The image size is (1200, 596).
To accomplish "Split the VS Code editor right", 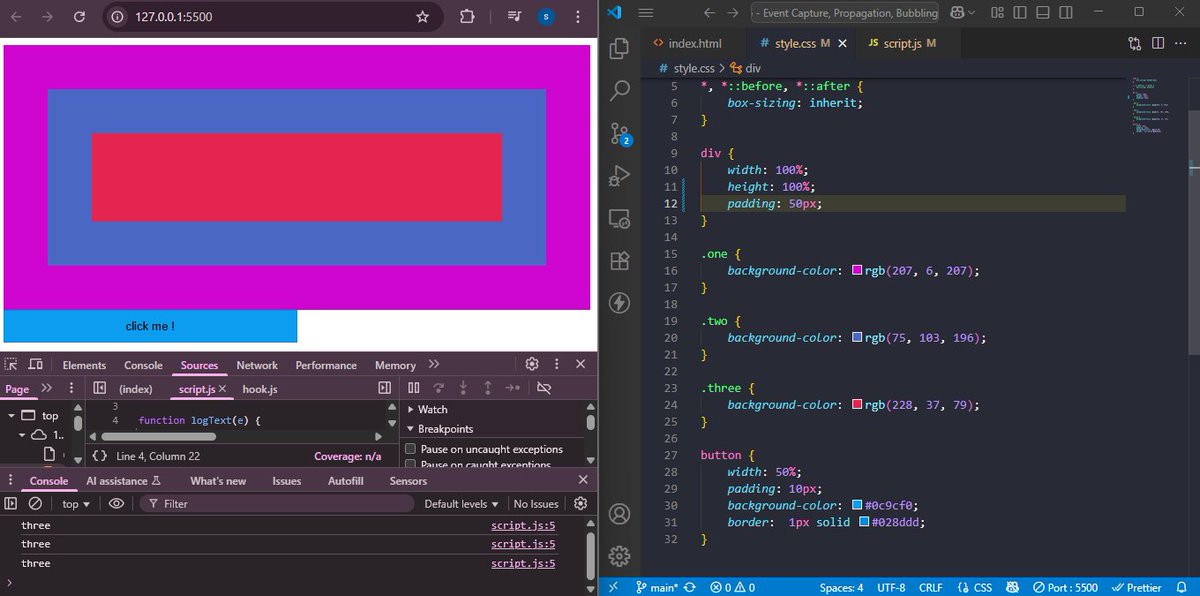I will pos(1158,43).
